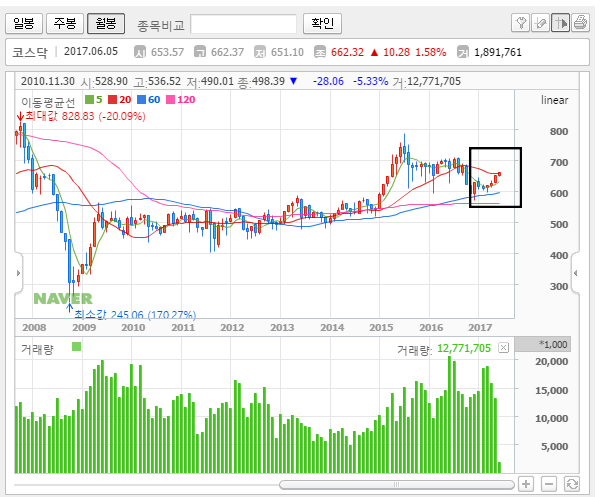Viewport: 616px width, 497px height.
Task: Click the low price icon beside 651.10
Action: 260,52
